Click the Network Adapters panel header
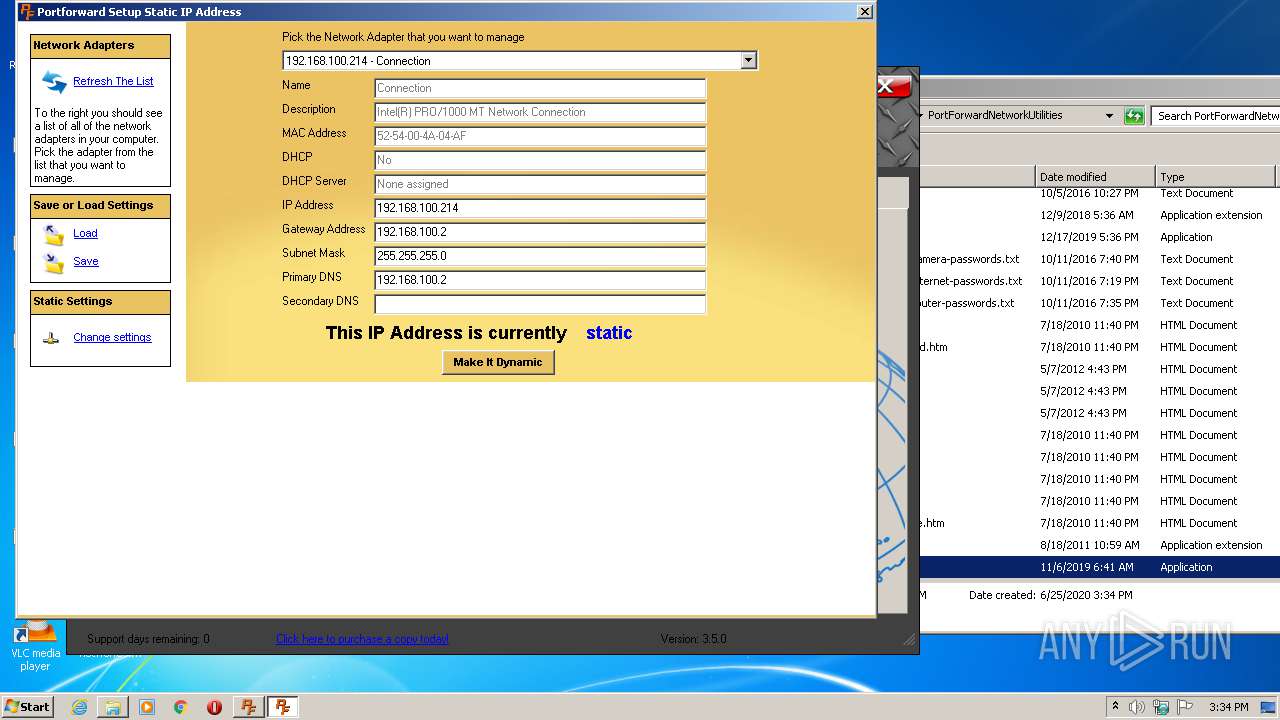 [x=100, y=46]
